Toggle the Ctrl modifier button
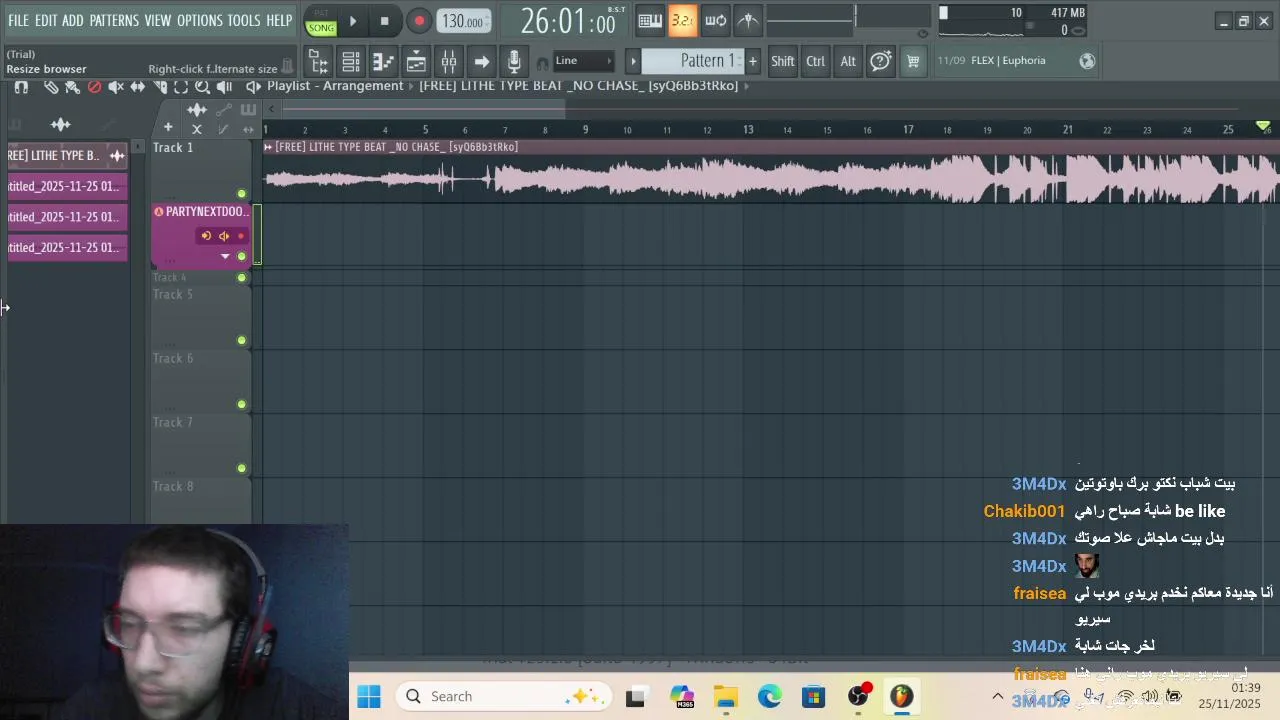Screen dimensions: 1280x720 pos(816,61)
